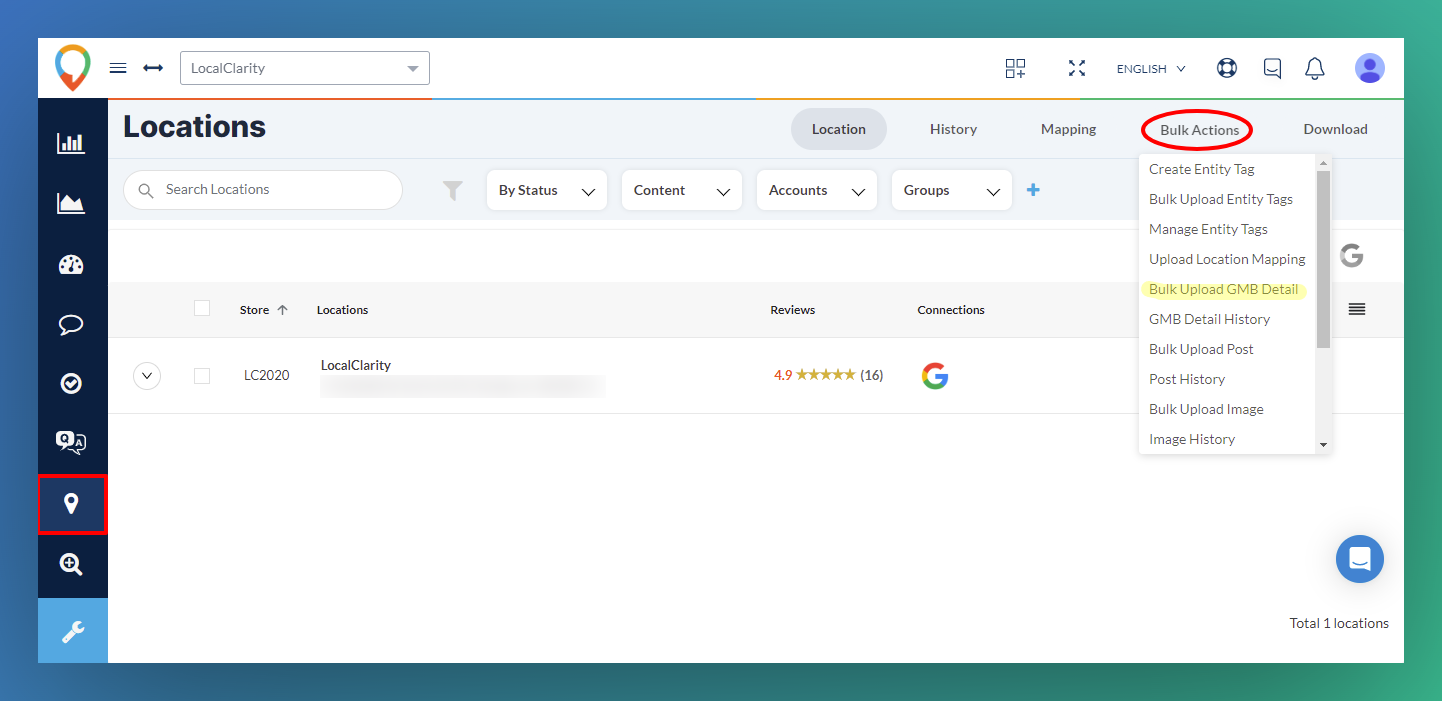Open the ENGLISH language dropdown
The width and height of the screenshot is (1442, 701).
(1151, 69)
